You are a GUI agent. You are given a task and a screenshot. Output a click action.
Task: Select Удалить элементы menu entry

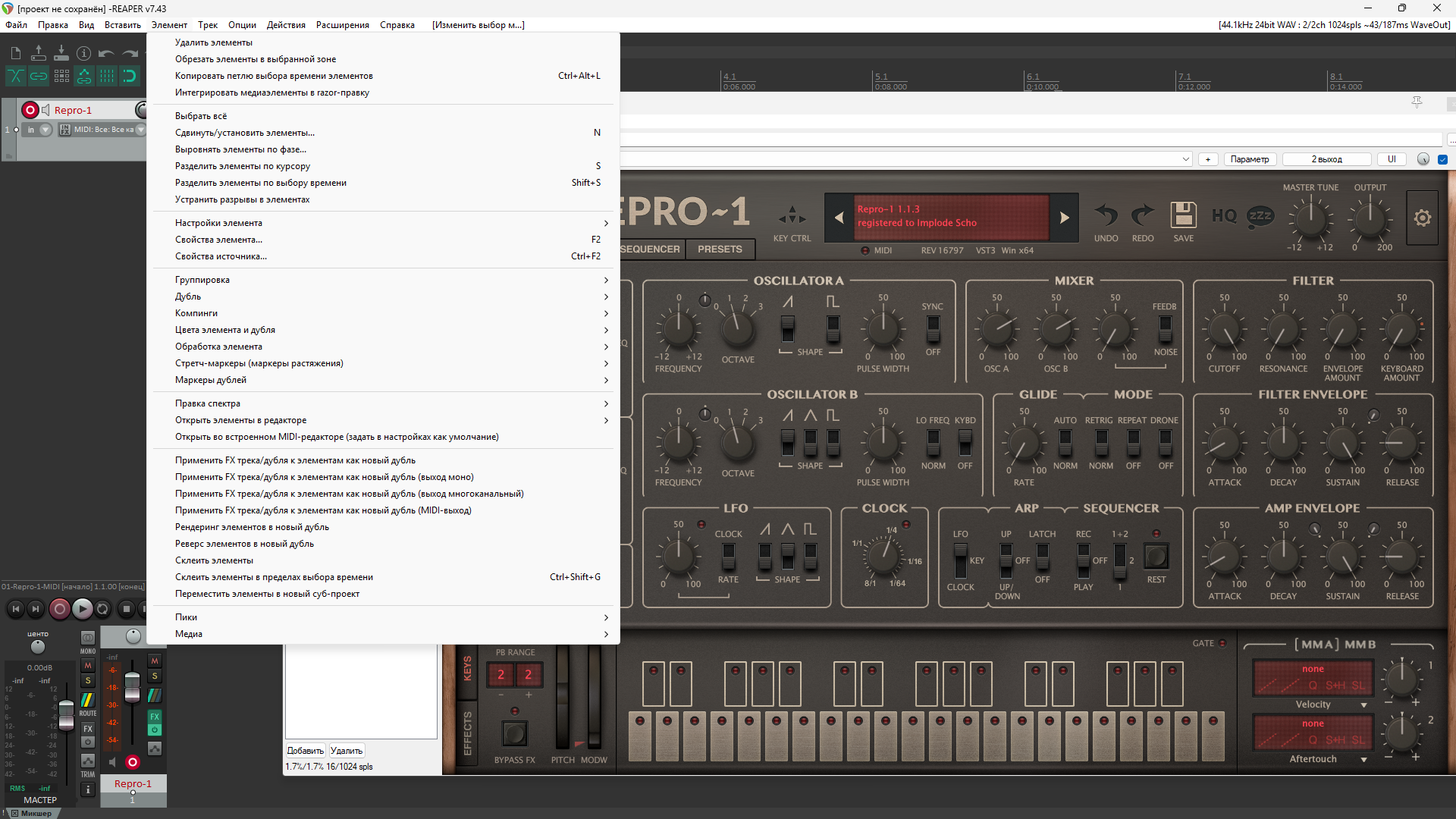(383, 42)
